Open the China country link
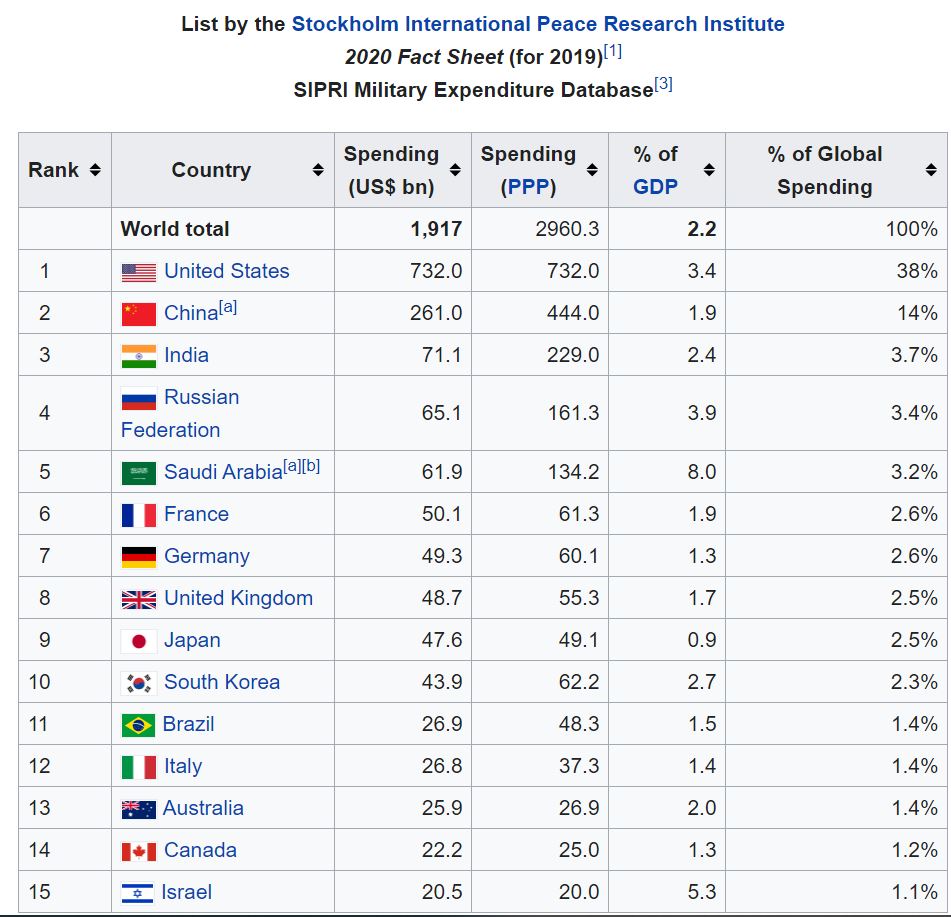 pyautogui.click(x=191, y=313)
